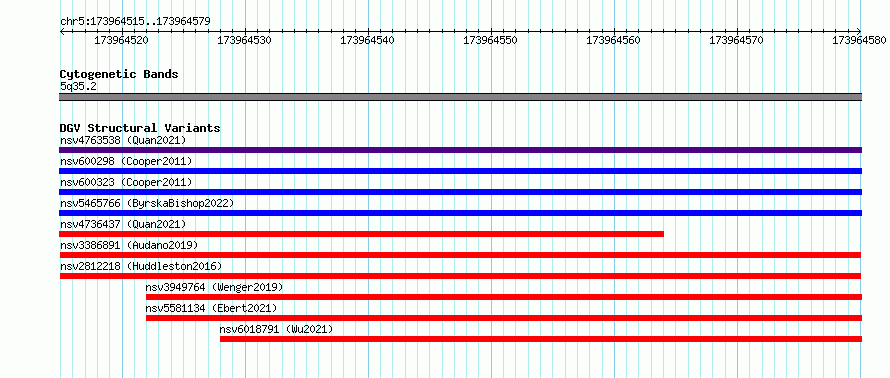
Task: Click ruler position 173964540
Action: (x=368, y=40)
